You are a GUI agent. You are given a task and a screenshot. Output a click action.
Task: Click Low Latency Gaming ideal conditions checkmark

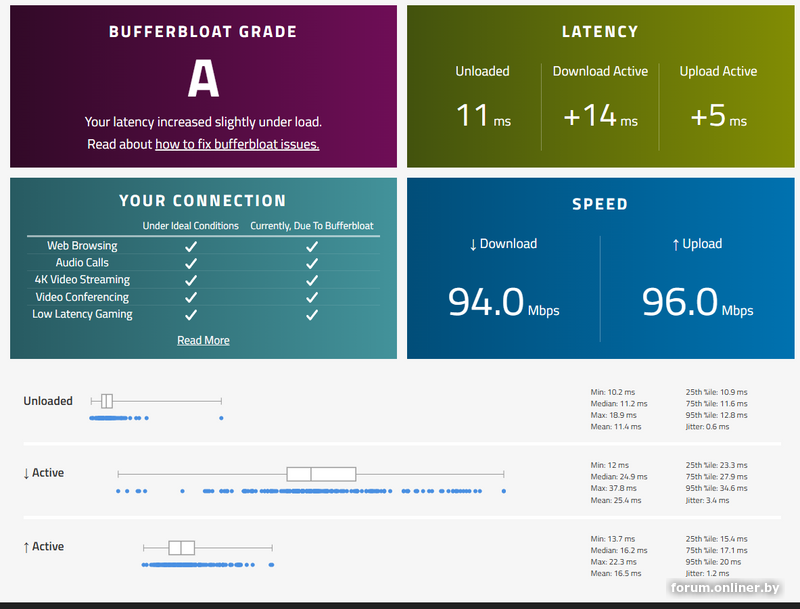click(191, 315)
